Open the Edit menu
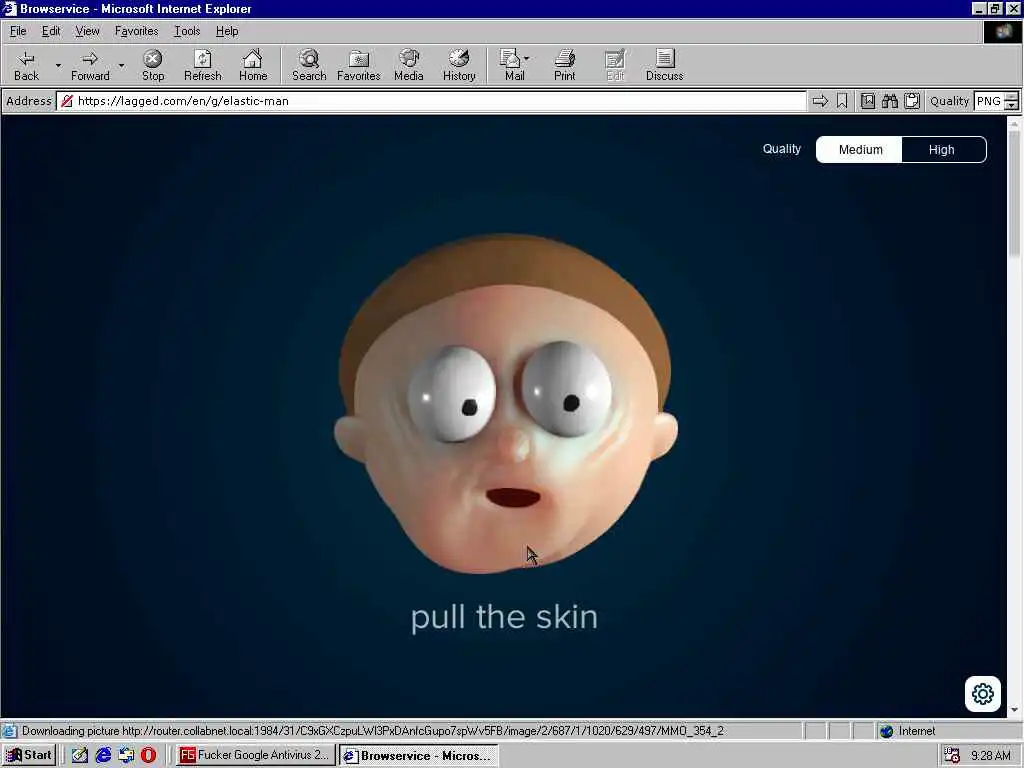Screen dimensions: 1024x768 point(51,31)
